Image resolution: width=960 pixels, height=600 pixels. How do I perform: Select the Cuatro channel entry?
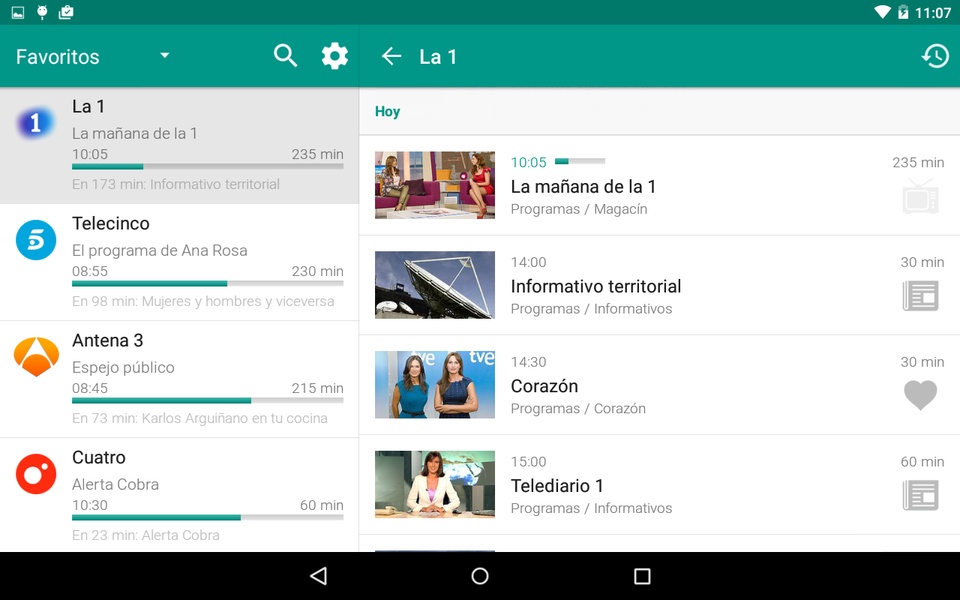pyautogui.click(x=179, y=495)
